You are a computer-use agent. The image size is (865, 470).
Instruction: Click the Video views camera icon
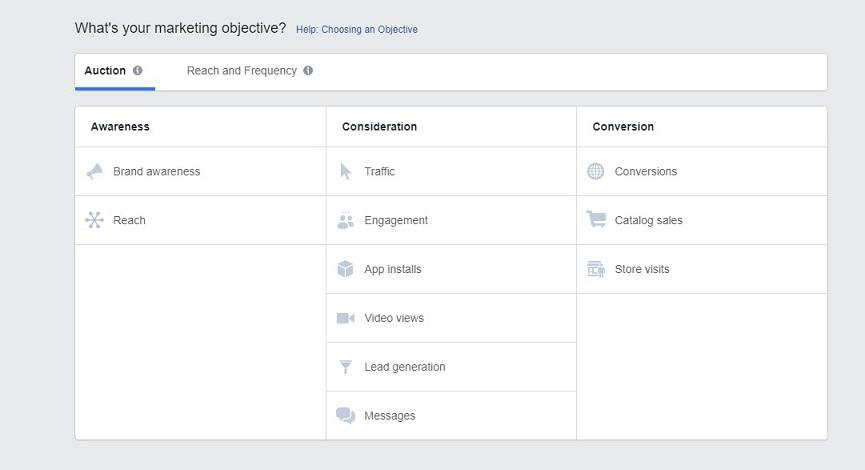346,318
